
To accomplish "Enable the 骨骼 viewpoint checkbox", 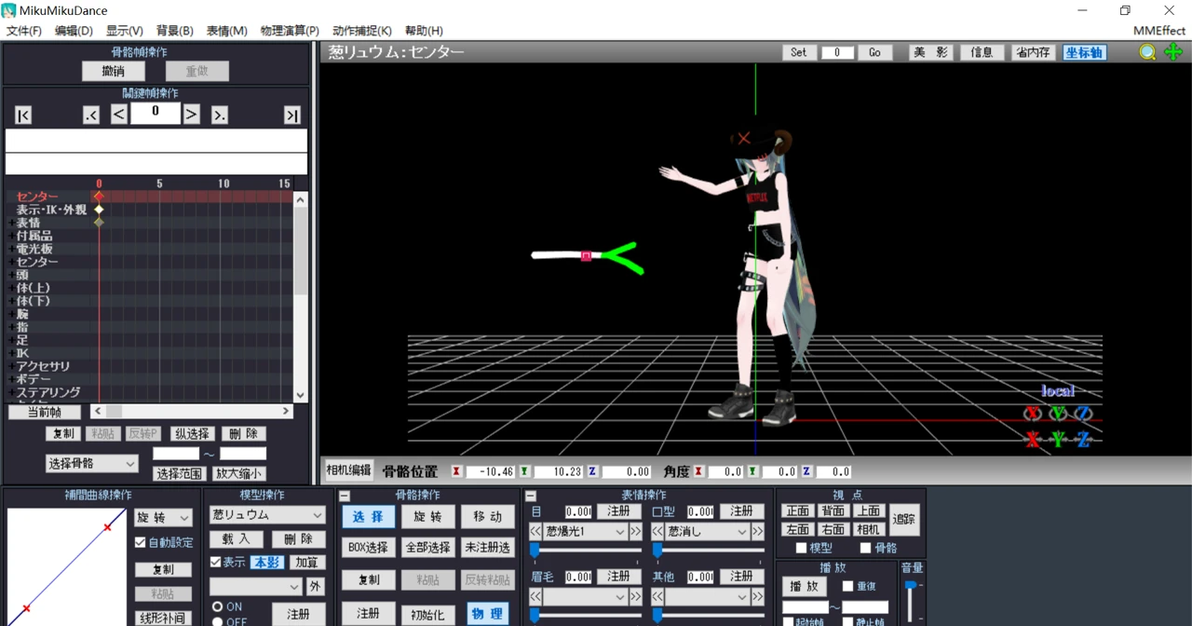I will point(865,548).
